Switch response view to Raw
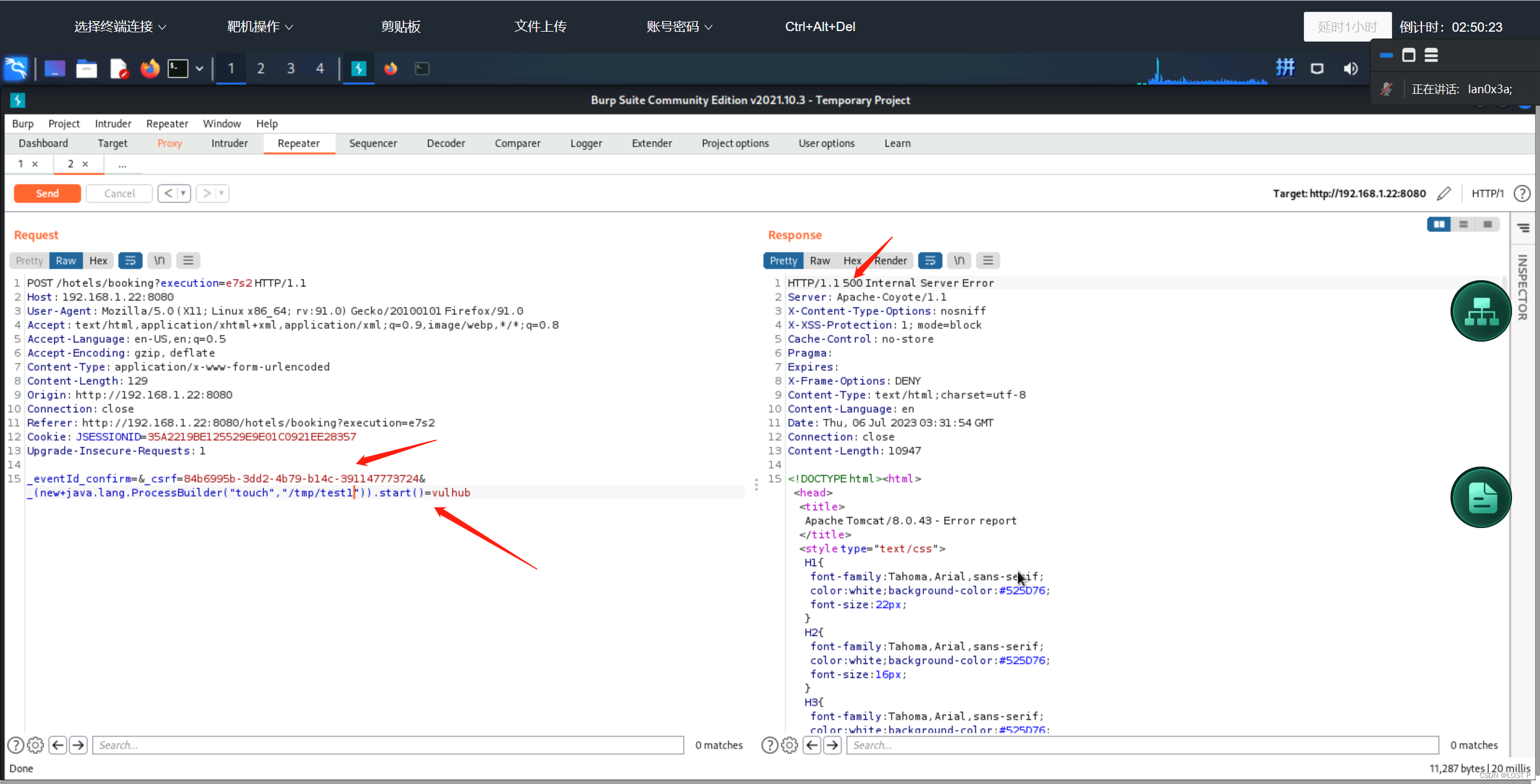 pos(820,260)
